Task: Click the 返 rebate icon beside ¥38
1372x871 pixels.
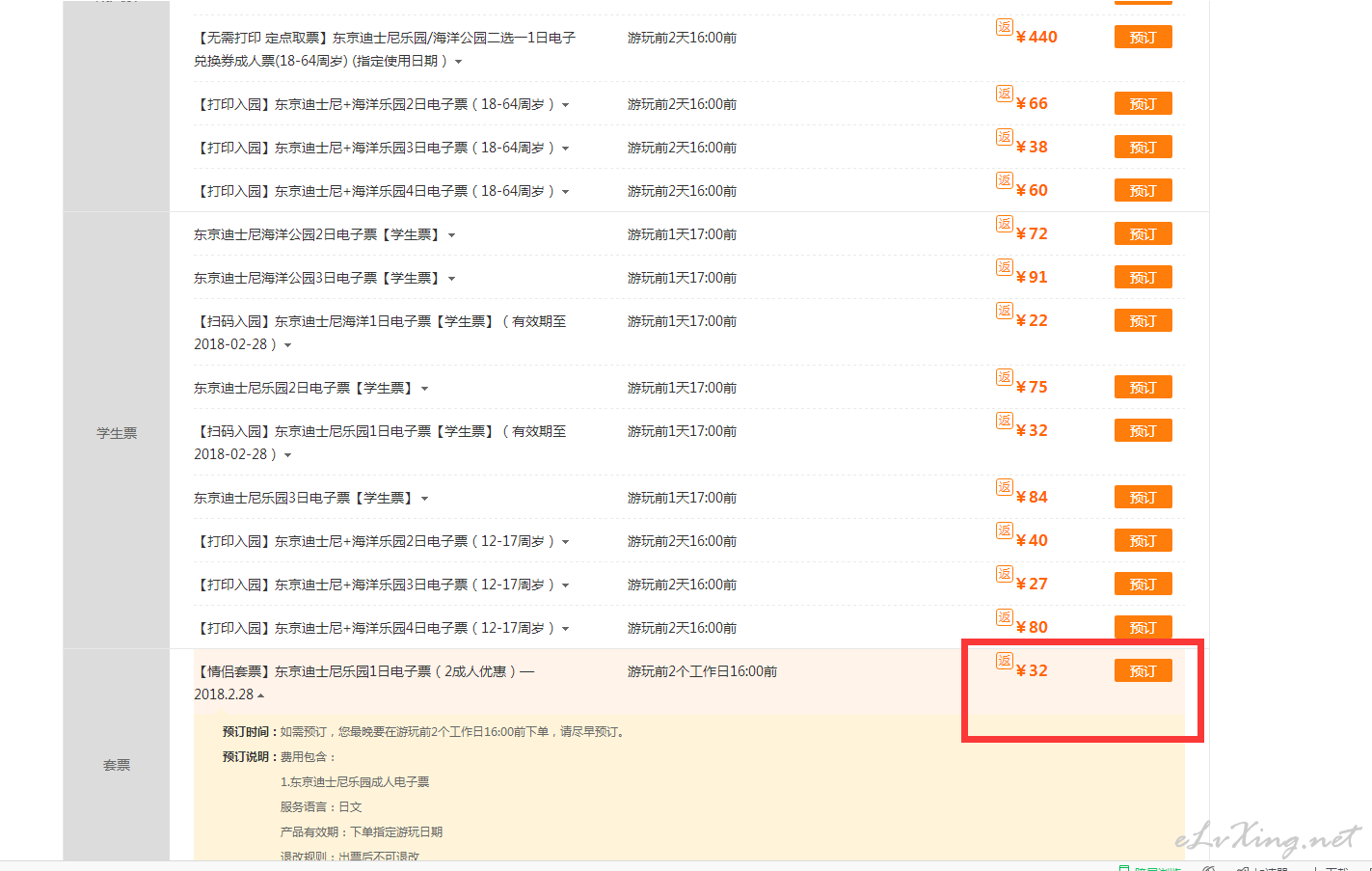Action: [x=1005, y=137]
